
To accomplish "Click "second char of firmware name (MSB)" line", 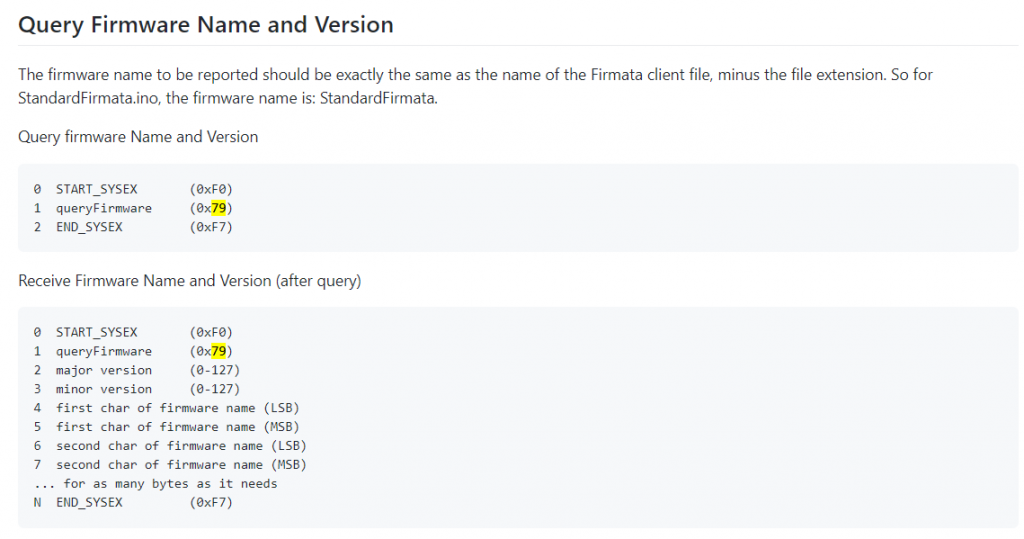I will pos(181,465).
